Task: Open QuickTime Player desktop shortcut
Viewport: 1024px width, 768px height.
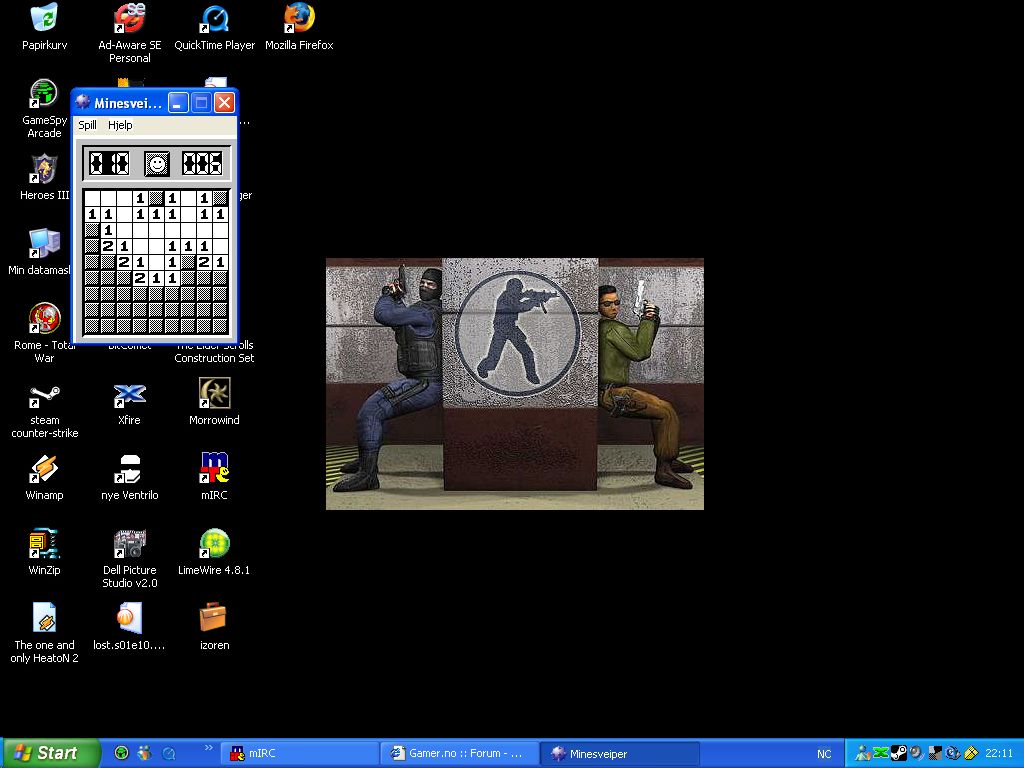Action: pyautogui.click(x=214, y=27)
